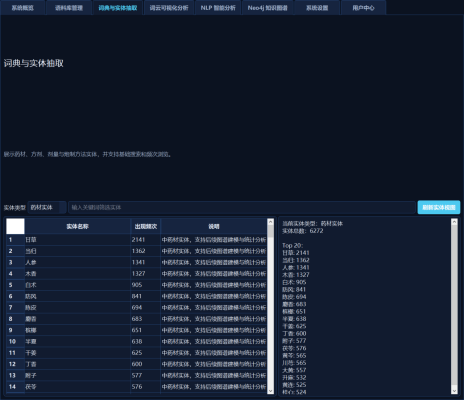
Task: Click the 黄连: 525 line in summary
Action: tap(294, 385)
